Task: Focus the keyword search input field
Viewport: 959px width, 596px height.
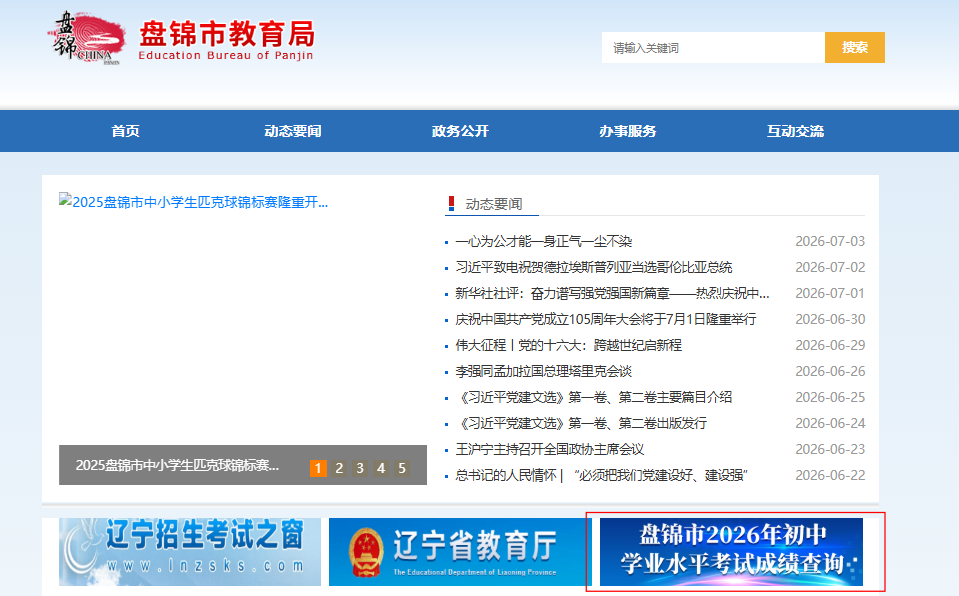Action: coord(713,48)
